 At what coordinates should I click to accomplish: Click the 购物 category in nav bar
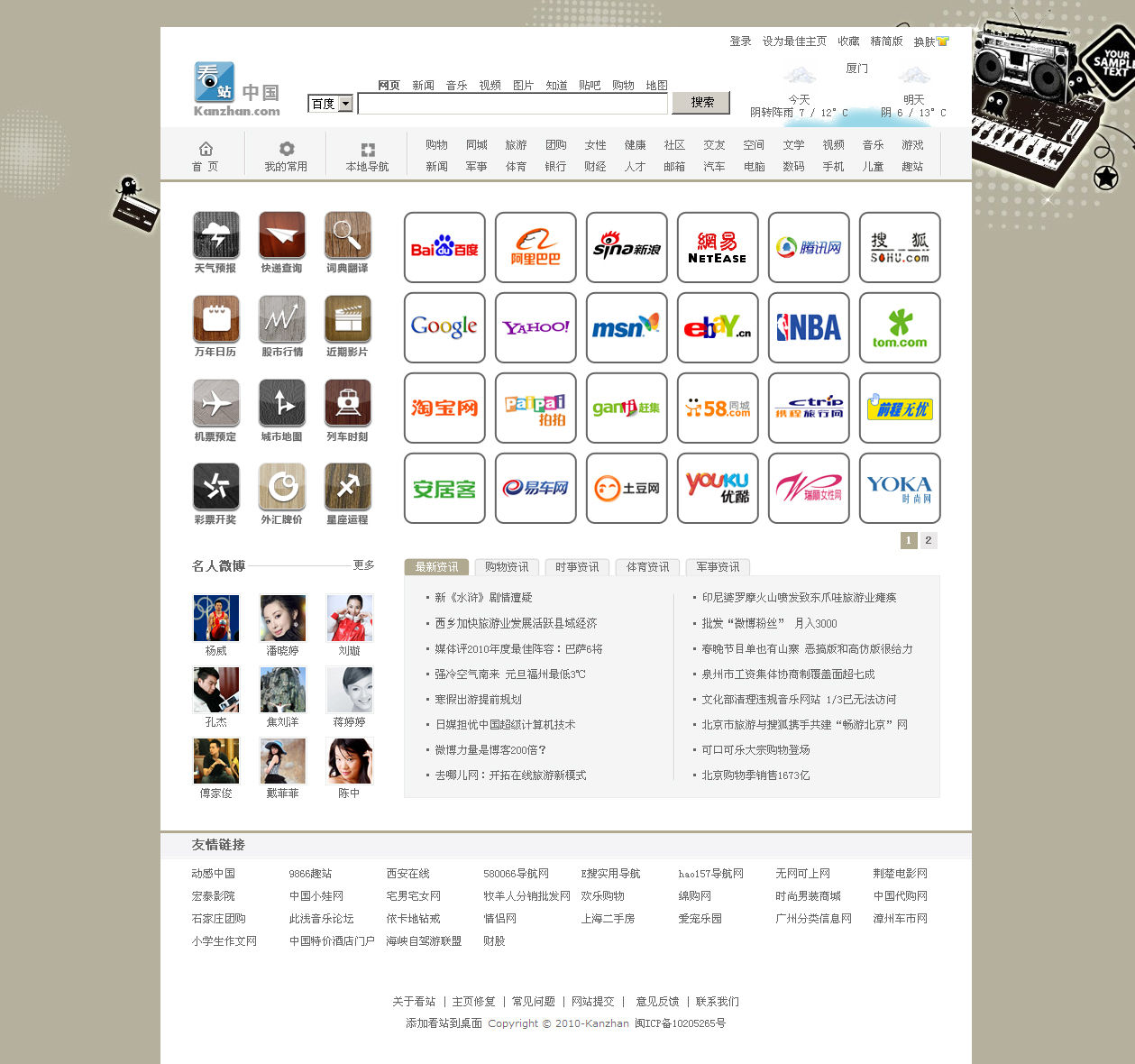click(436, 145)
